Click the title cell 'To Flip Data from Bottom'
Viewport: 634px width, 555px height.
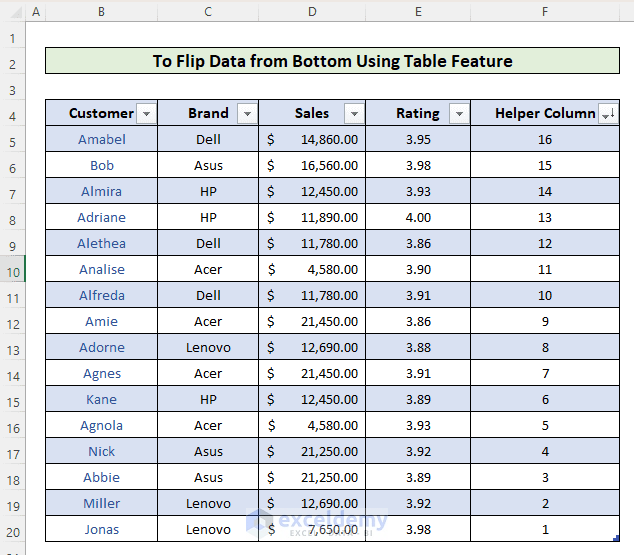pyautogui.click(x=332, y=61)
